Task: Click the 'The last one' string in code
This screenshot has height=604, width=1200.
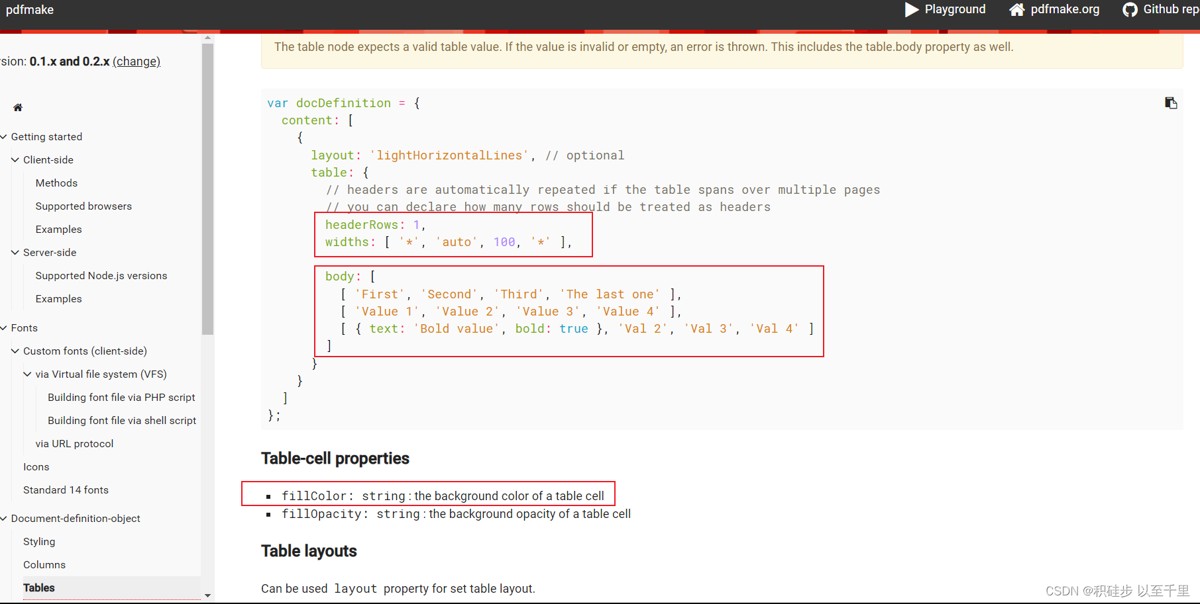Action: pyautogui.click(x=610, y=294)
